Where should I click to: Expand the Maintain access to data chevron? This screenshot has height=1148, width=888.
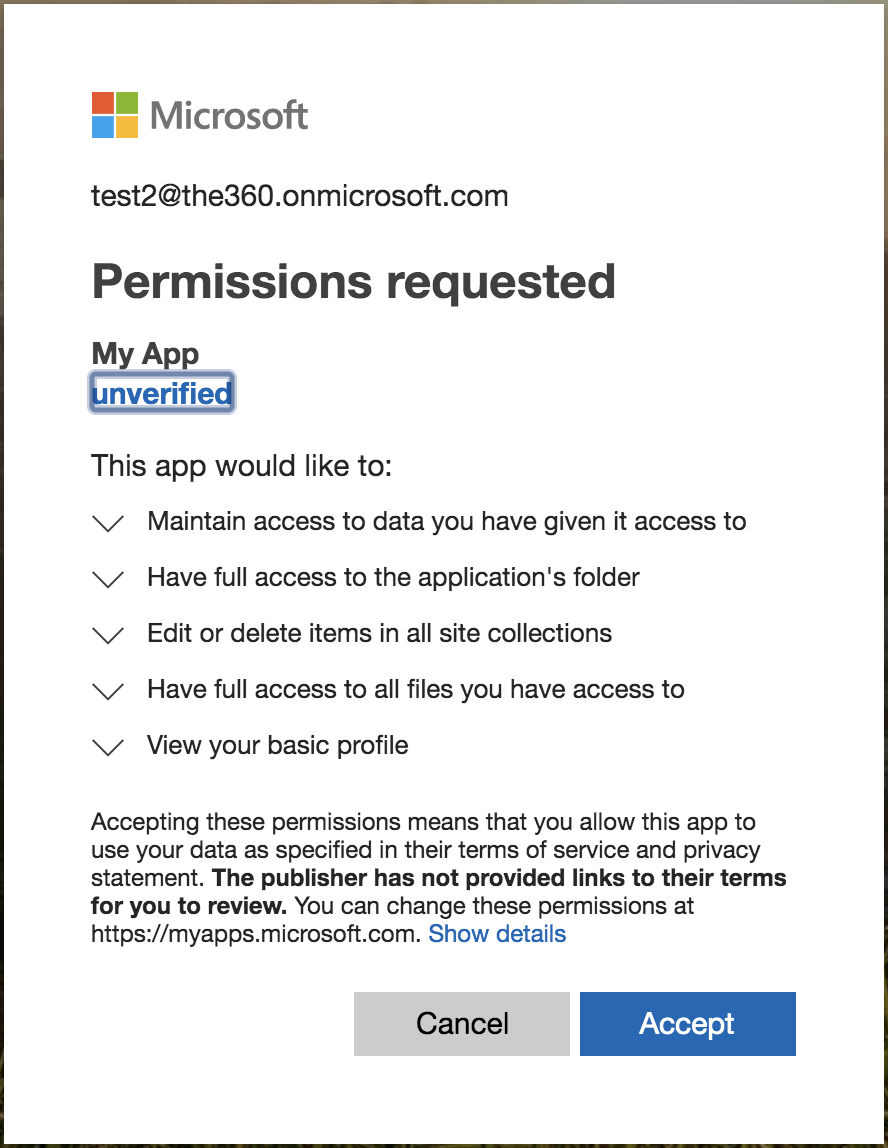107,523
